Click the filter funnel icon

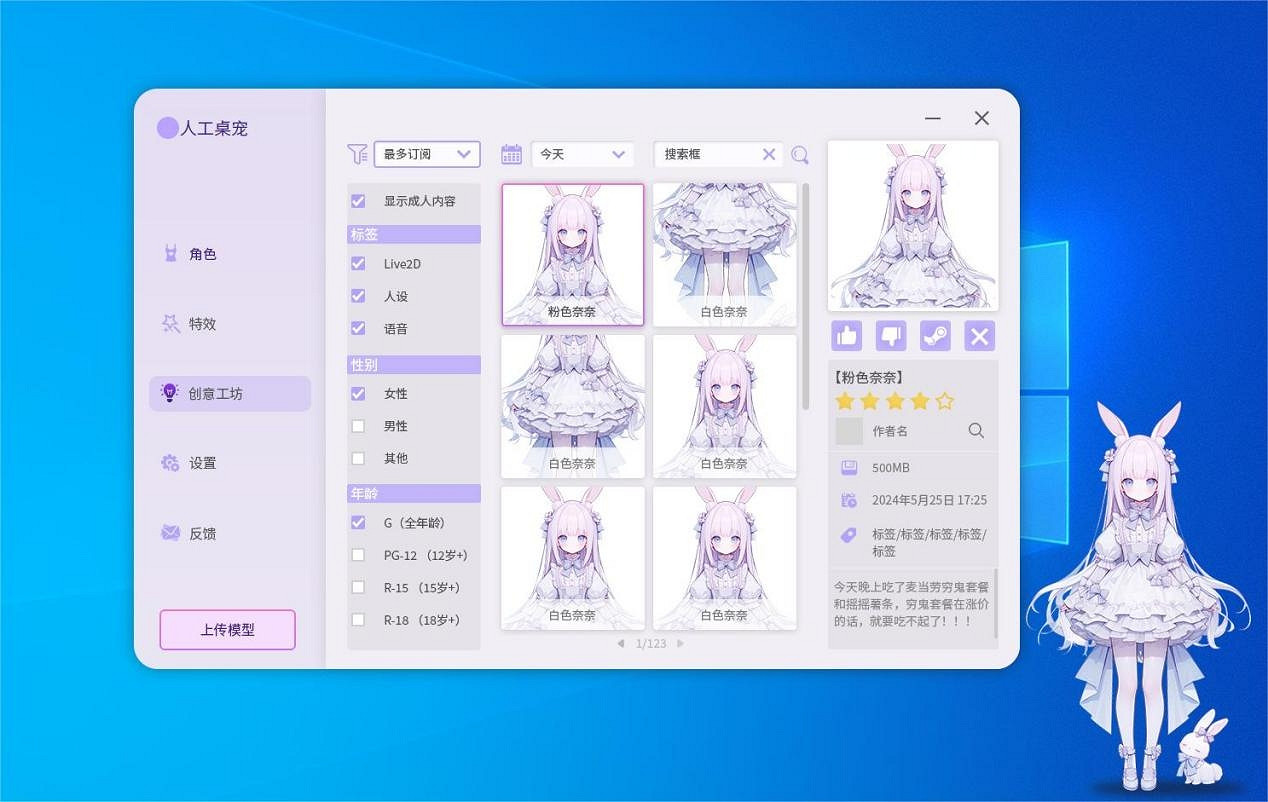pyautogui.click(x=356, y=154)
